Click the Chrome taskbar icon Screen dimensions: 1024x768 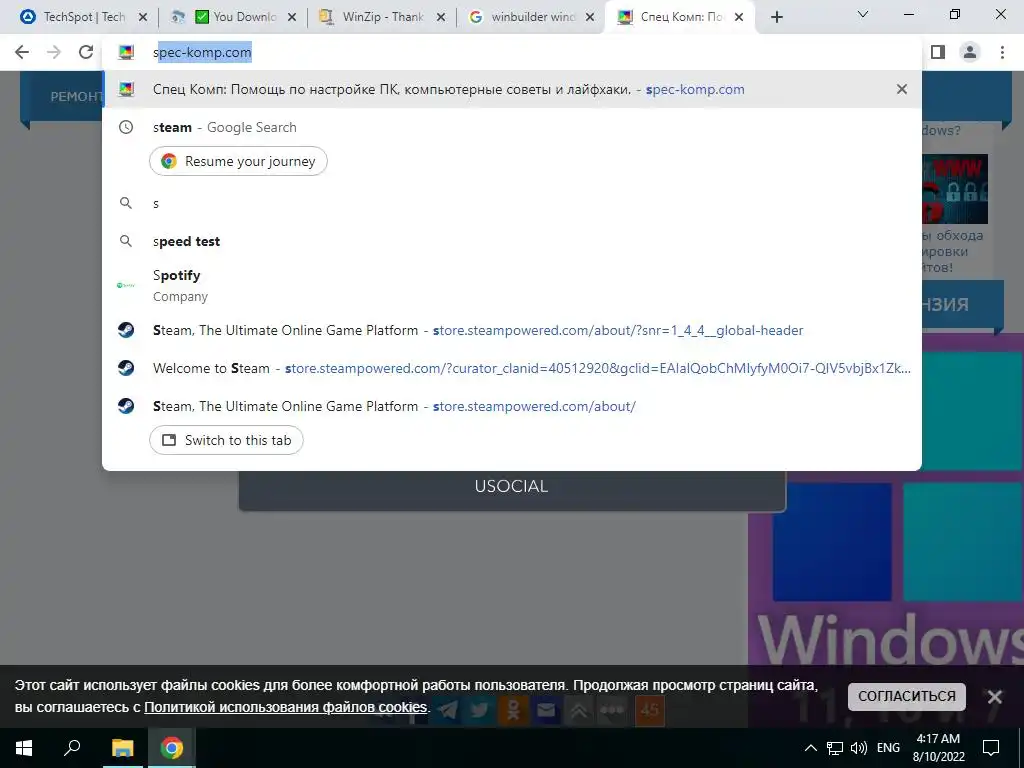tap(172, 748)
